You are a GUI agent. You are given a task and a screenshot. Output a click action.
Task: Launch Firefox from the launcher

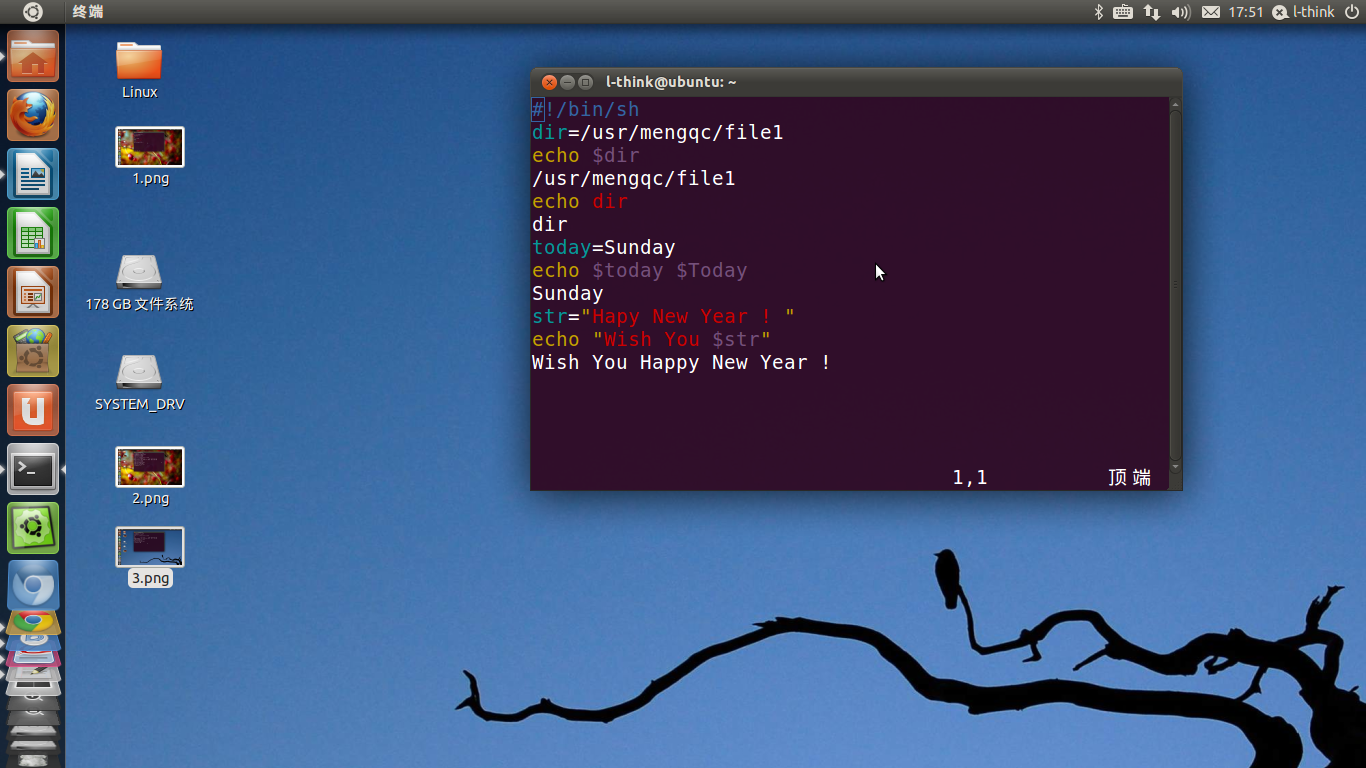click(33, 115)
